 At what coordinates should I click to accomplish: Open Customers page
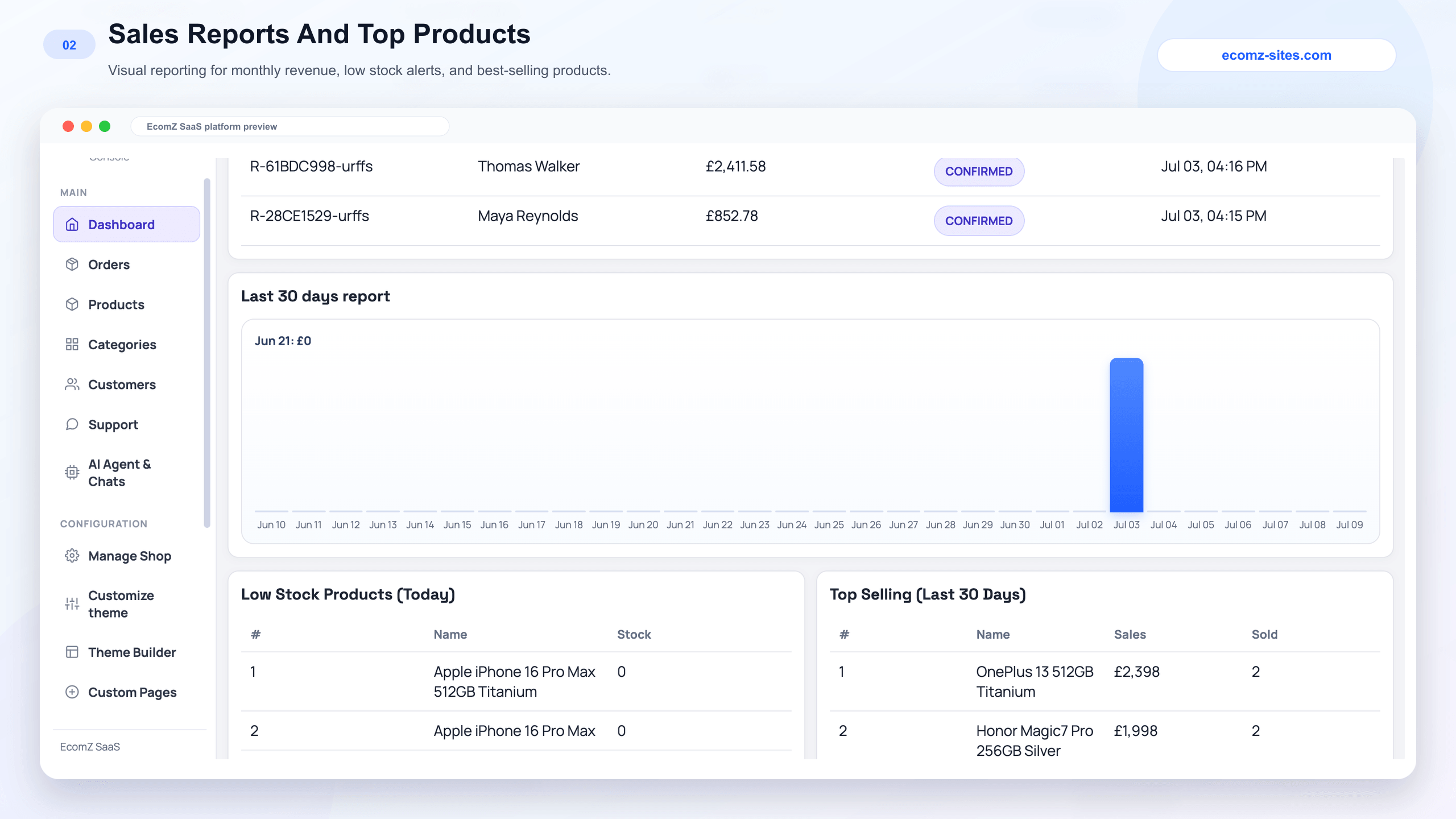click(126, 384)
